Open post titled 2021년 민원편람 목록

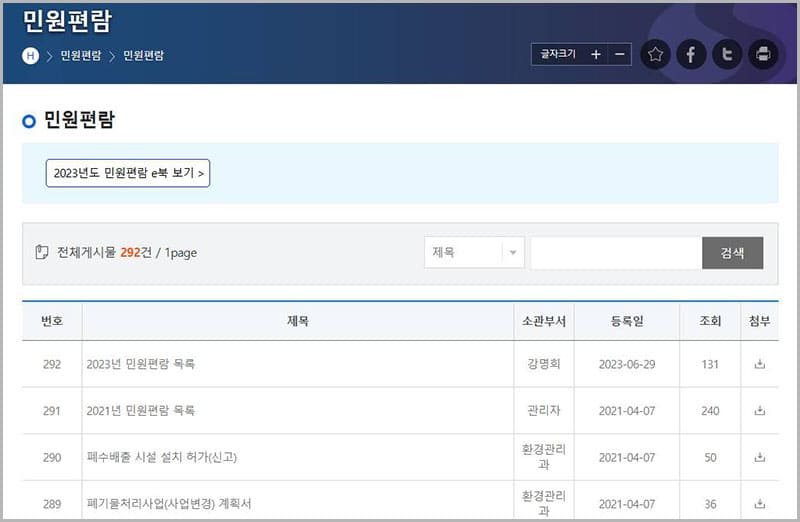click(x=141, y=410)
